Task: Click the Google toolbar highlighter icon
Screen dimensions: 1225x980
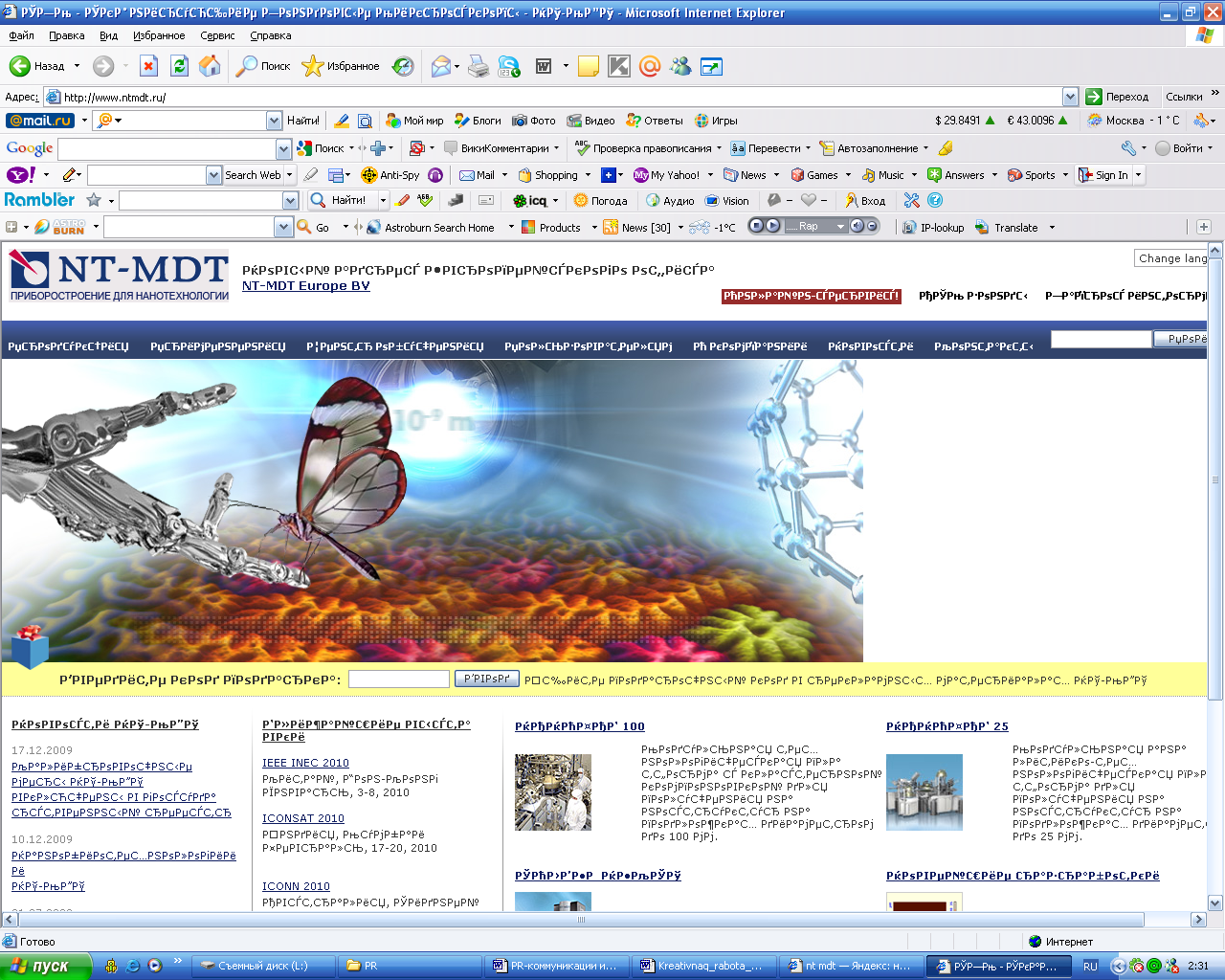Action: [946, 148]
